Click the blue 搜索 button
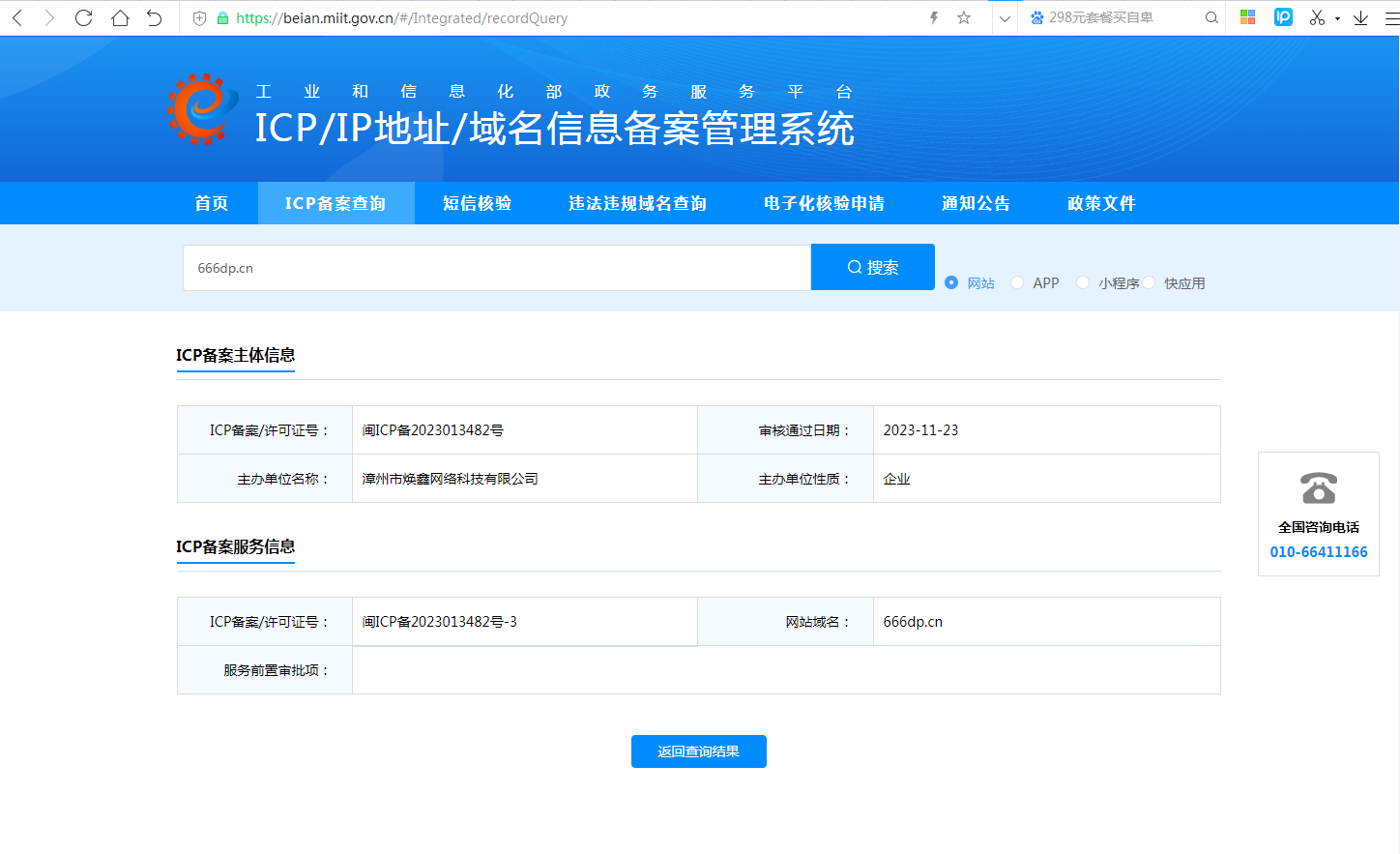Screen dimensions: 1400x854 tap(873, 267)
